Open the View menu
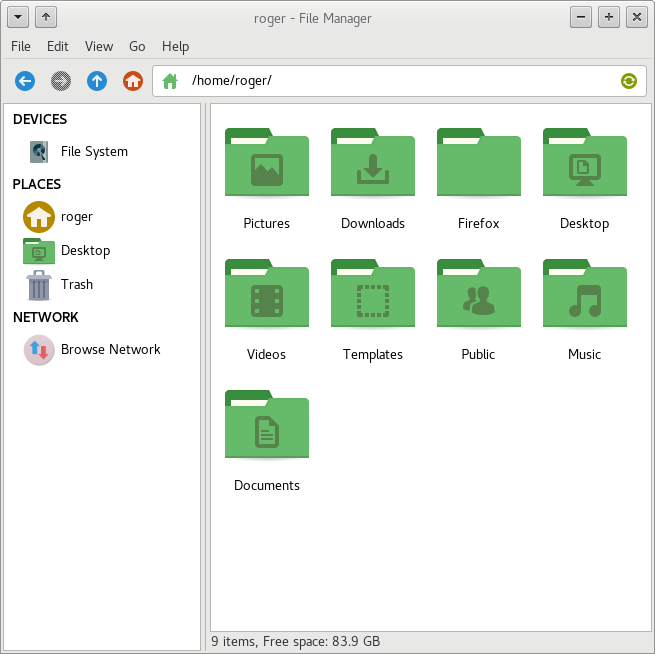This screenshot has width=655, height=654. [x=99, y=46]
